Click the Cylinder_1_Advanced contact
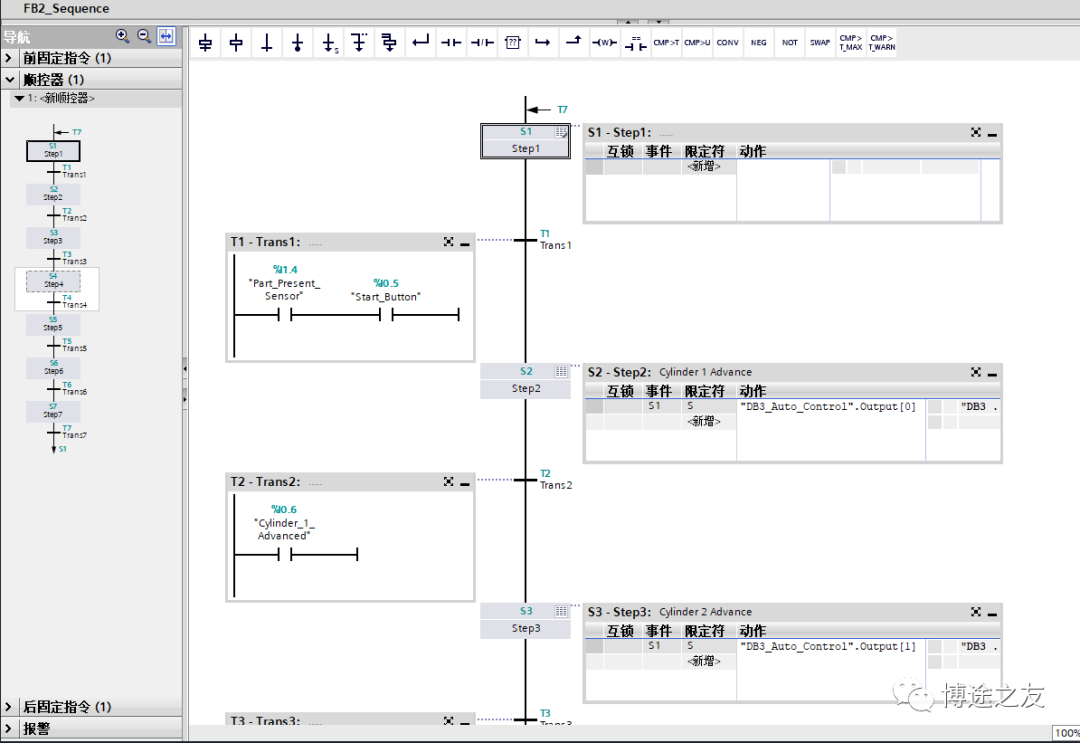The height and width of the screenshot is (743, 1080). tap(284, 554)
